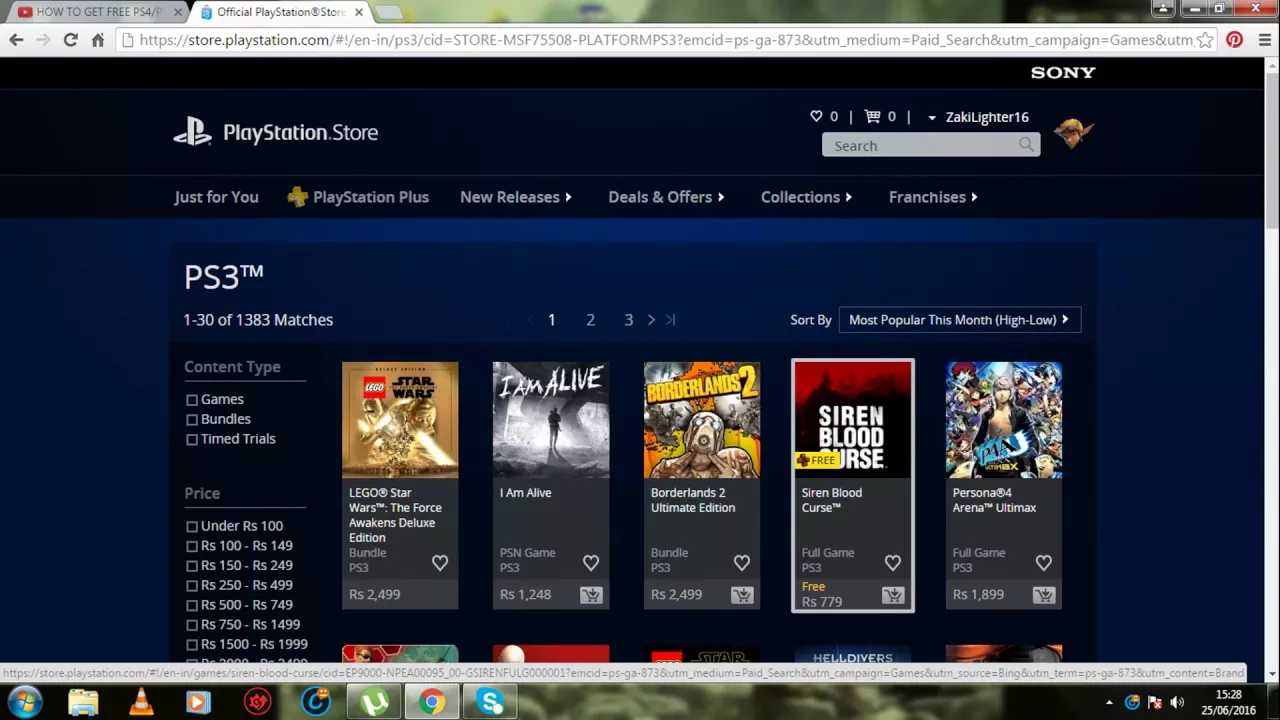Expand the Collections menu
The width and height of the screenshot is (1280, 720).
click(x=806, y=197)
